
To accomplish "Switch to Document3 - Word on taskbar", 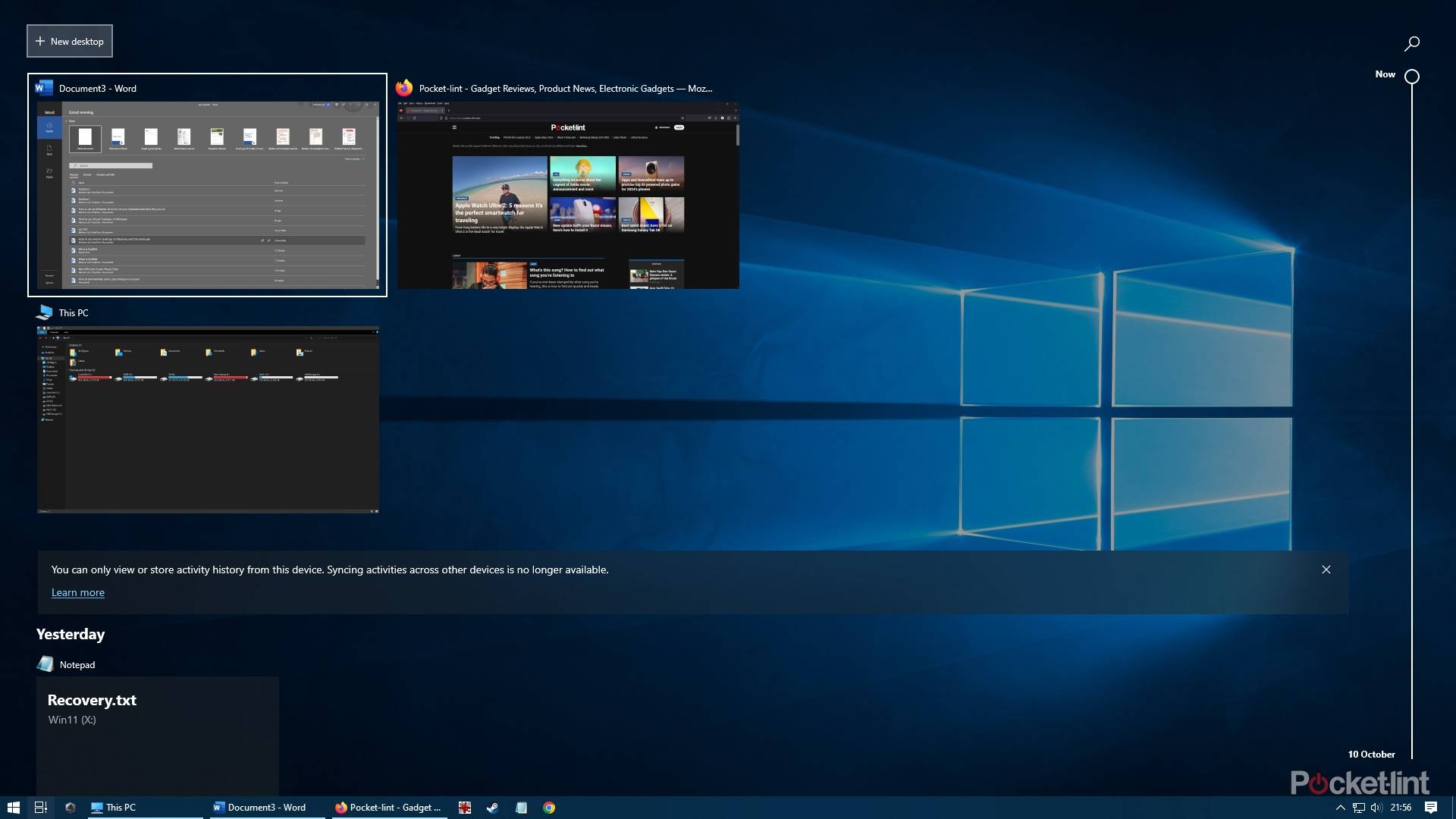I will click(x=267, y=808).
